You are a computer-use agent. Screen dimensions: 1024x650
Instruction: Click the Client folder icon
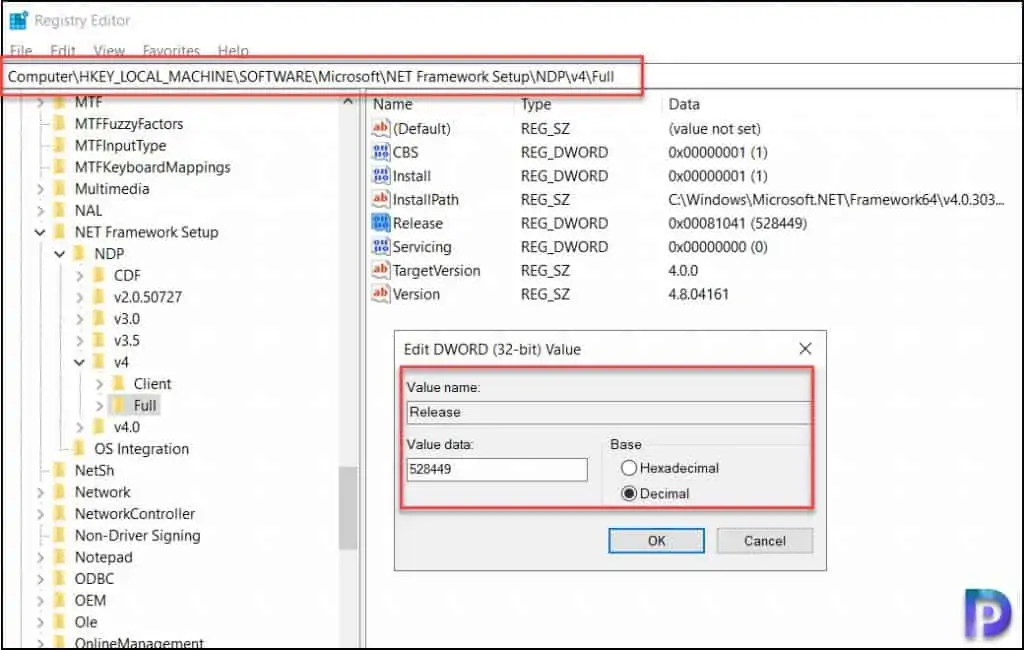click(119, 383)
